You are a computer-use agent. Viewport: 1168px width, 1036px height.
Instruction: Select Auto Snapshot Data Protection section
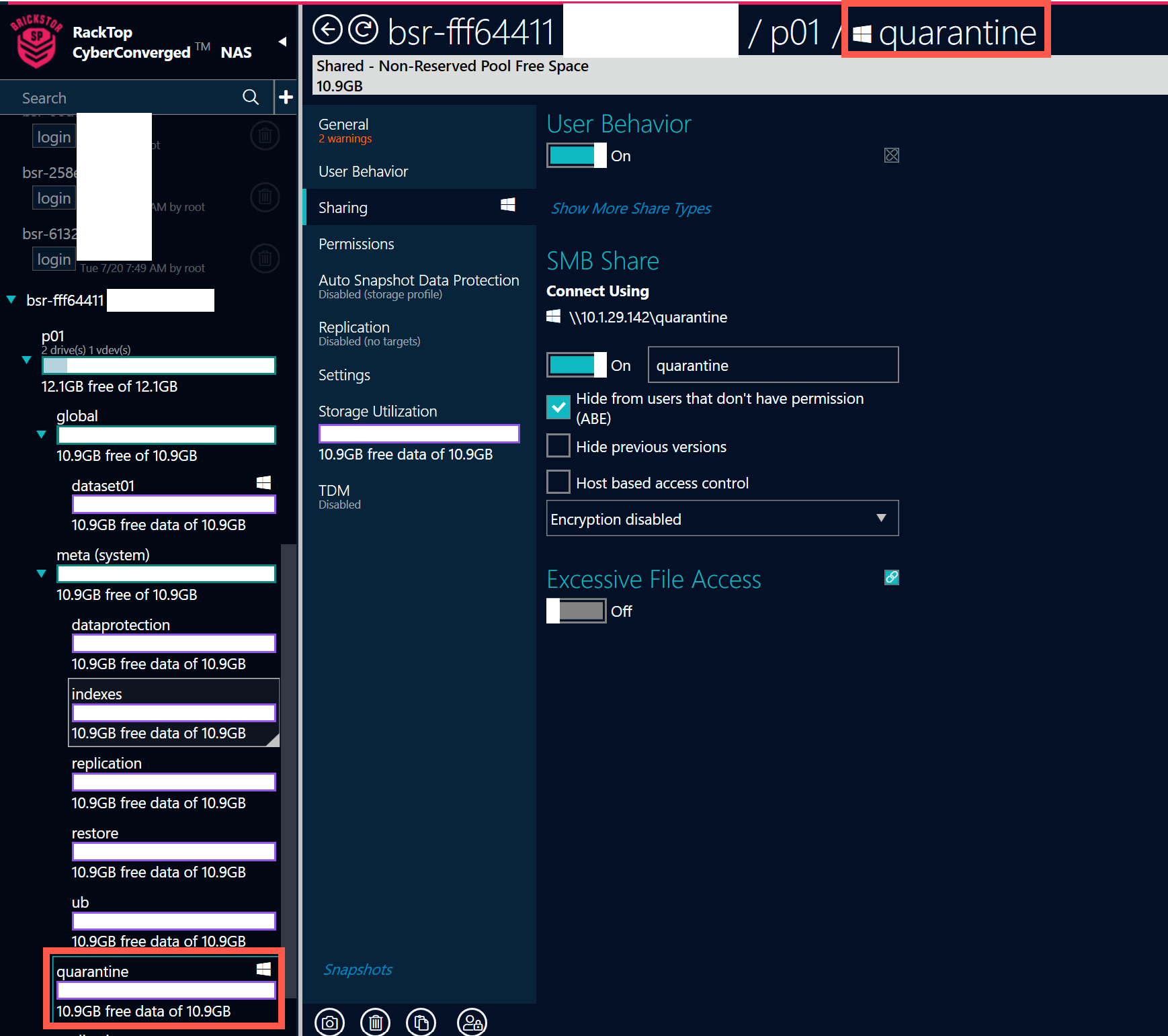click(418, 286)
